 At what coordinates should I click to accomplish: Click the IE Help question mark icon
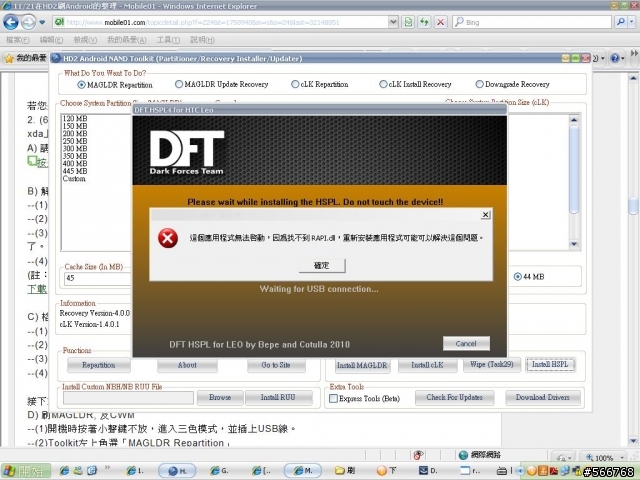(x=615, y=58)
